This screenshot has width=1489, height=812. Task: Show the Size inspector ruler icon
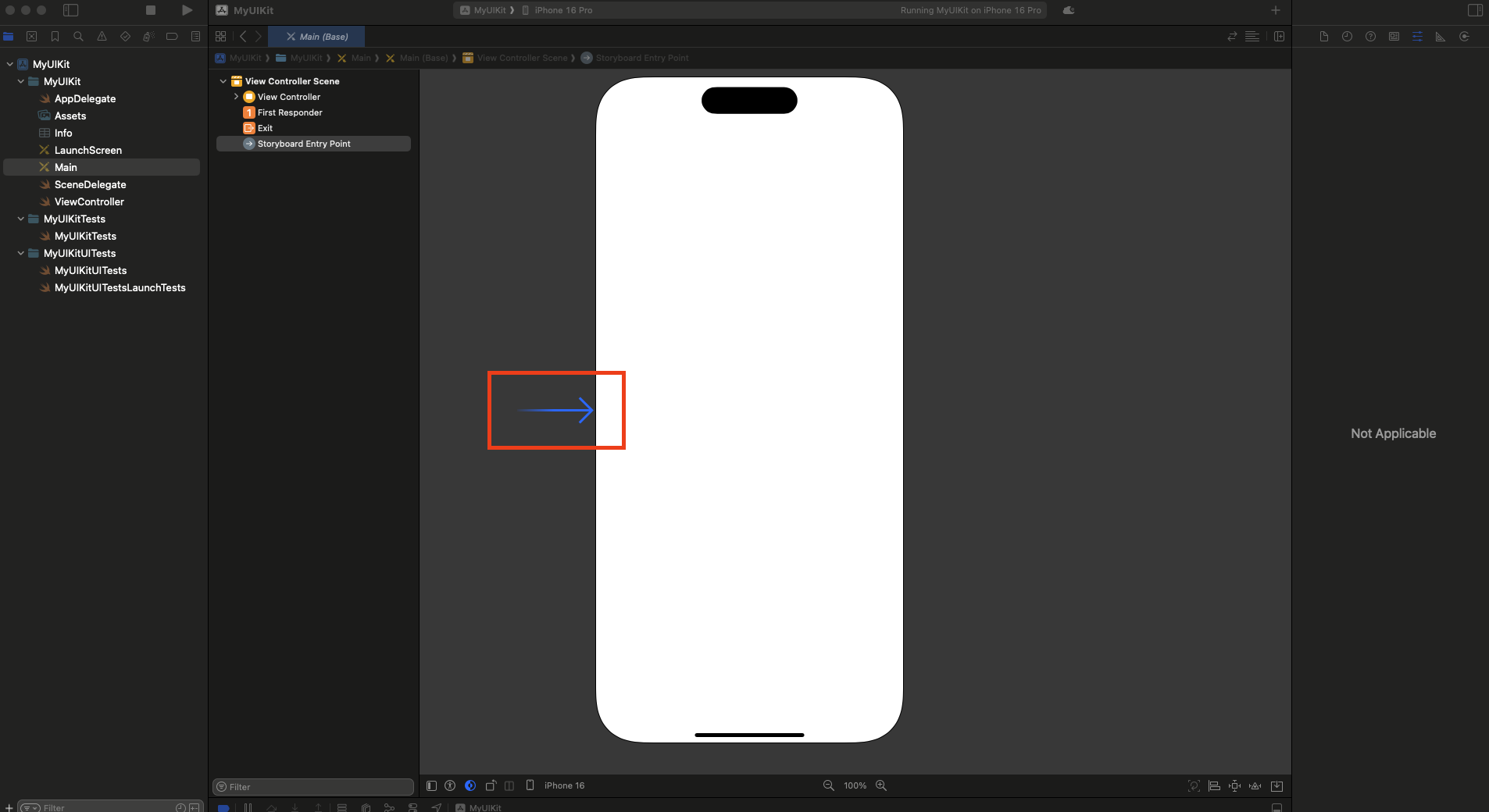(x=1441, y=37)
